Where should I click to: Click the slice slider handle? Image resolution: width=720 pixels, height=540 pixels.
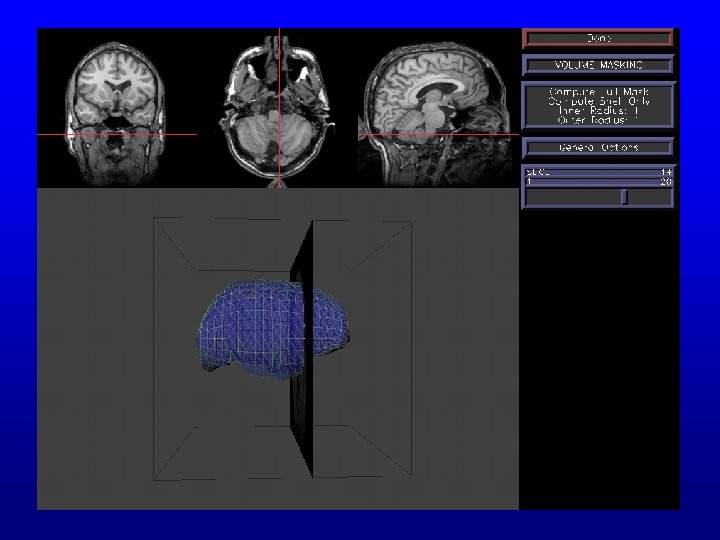(x=624, y=197)
